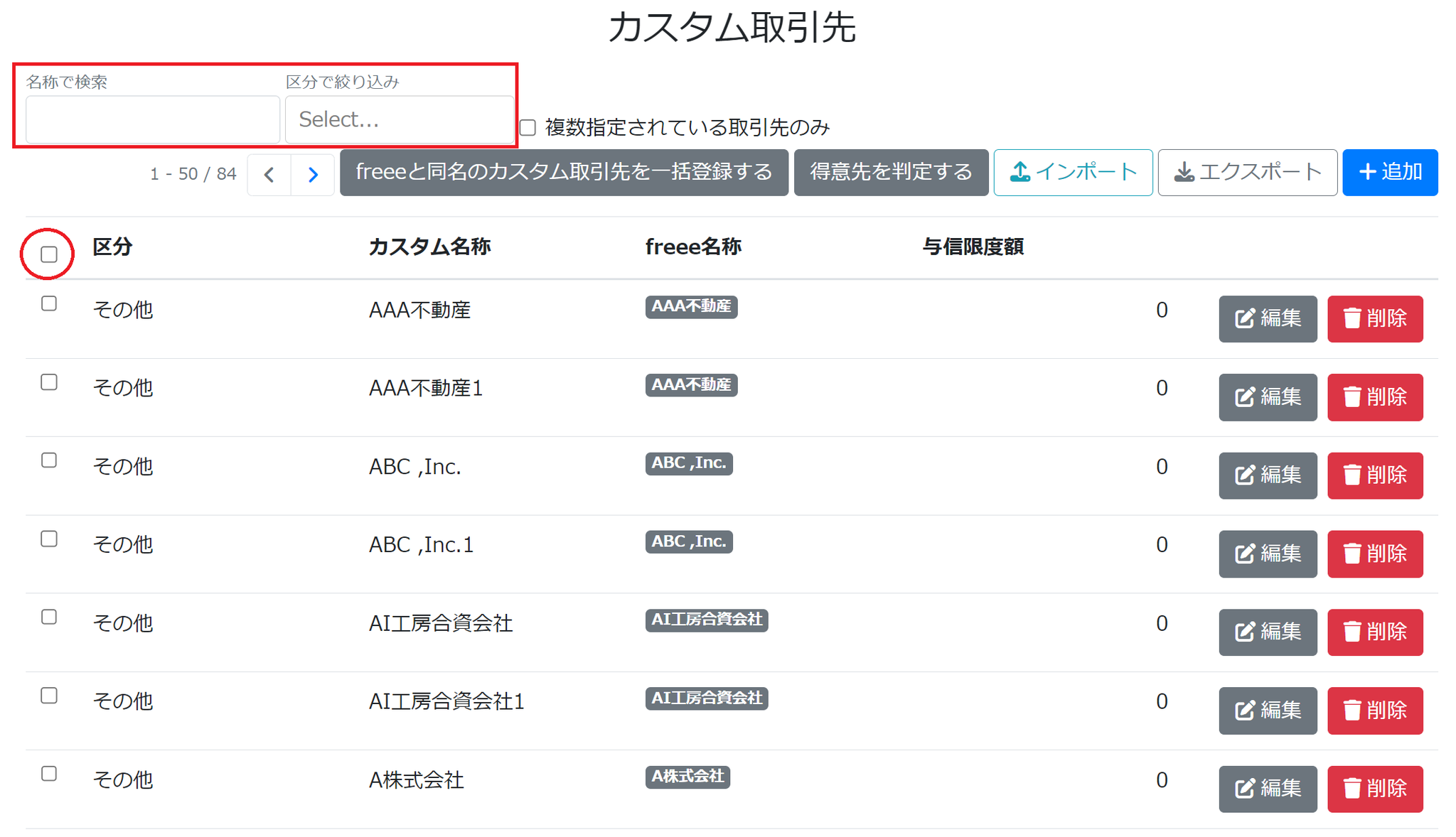Open the 区分で絞り込み Select dropdown
Image resolution: width=1456 pixels, height=837 pixels.
click(x=400, y=119)
